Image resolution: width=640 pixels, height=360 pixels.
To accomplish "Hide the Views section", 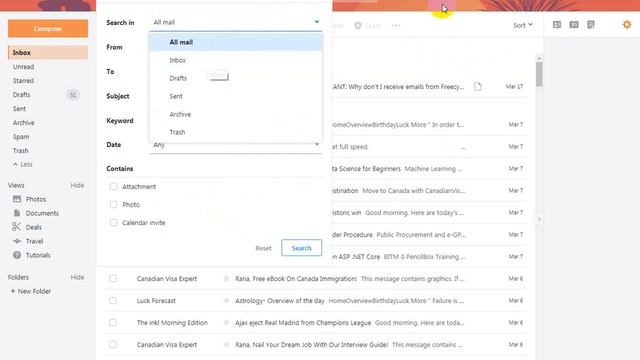I will click(x=77, y=185).
